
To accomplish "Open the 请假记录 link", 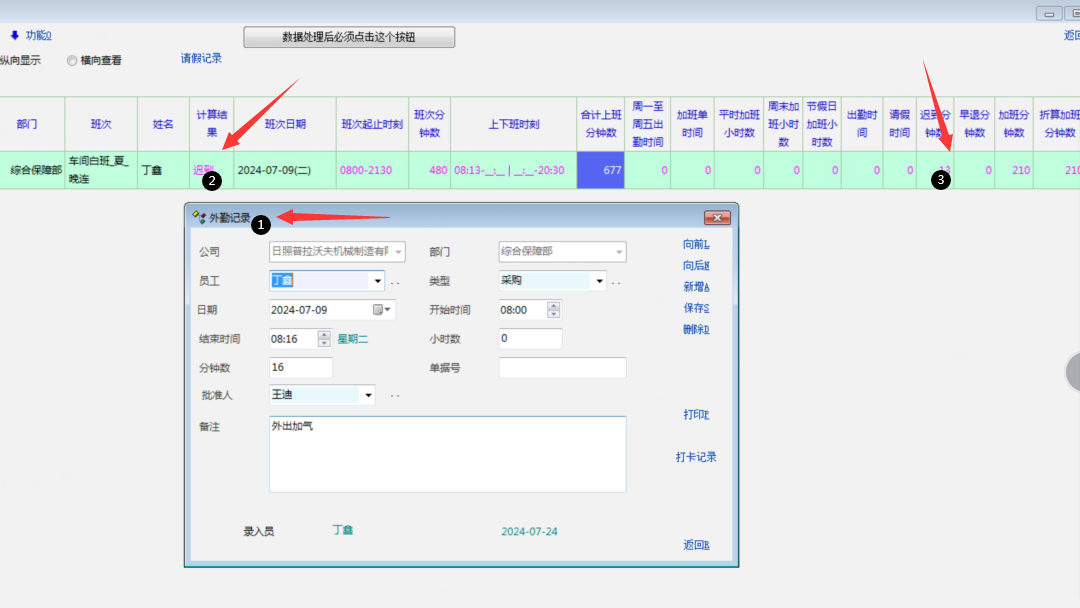I will pyautogui.click(x=201, y=59).
